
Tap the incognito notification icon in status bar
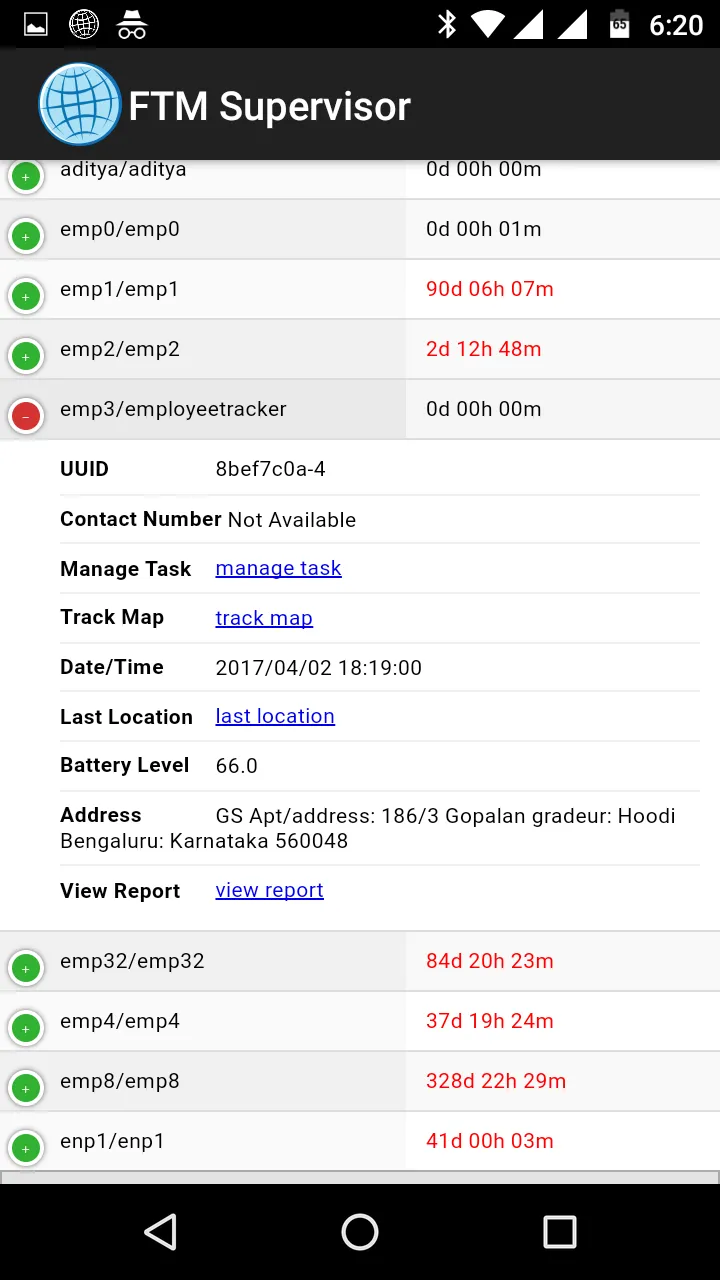132,25
